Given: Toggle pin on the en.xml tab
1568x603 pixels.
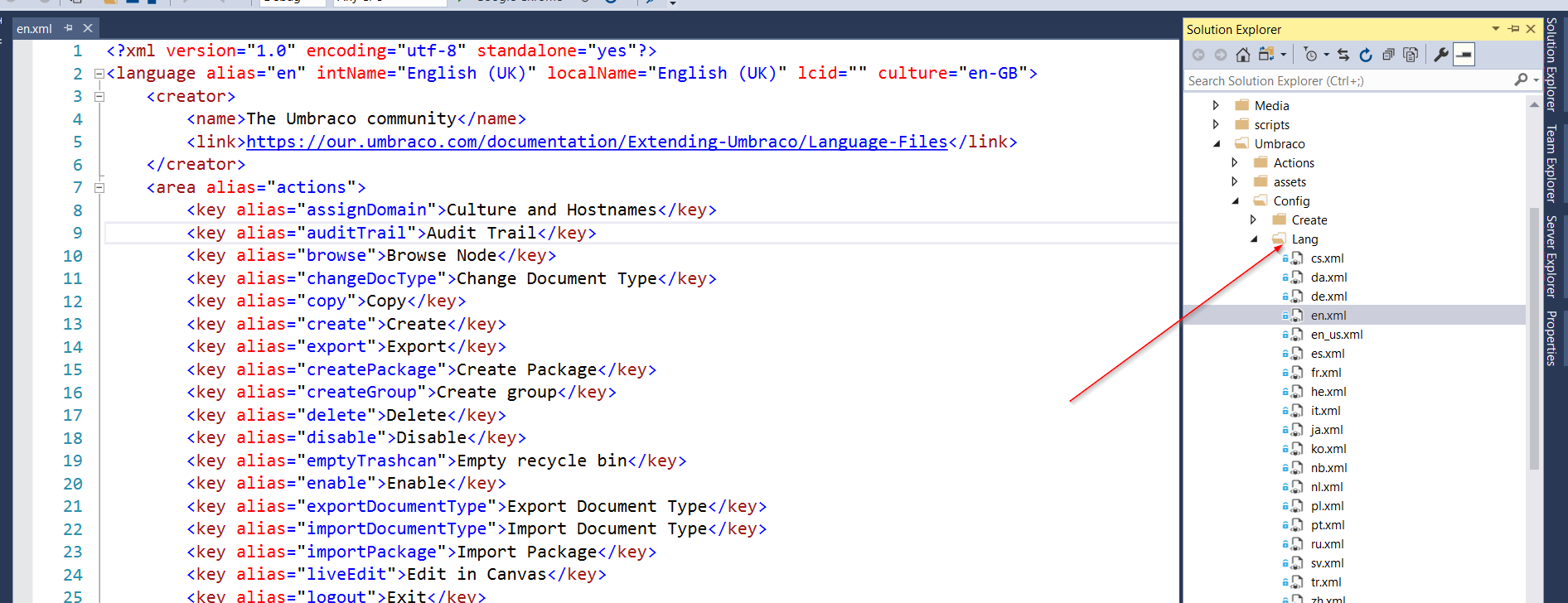Looking at the screenshot, I should (69, 28).
